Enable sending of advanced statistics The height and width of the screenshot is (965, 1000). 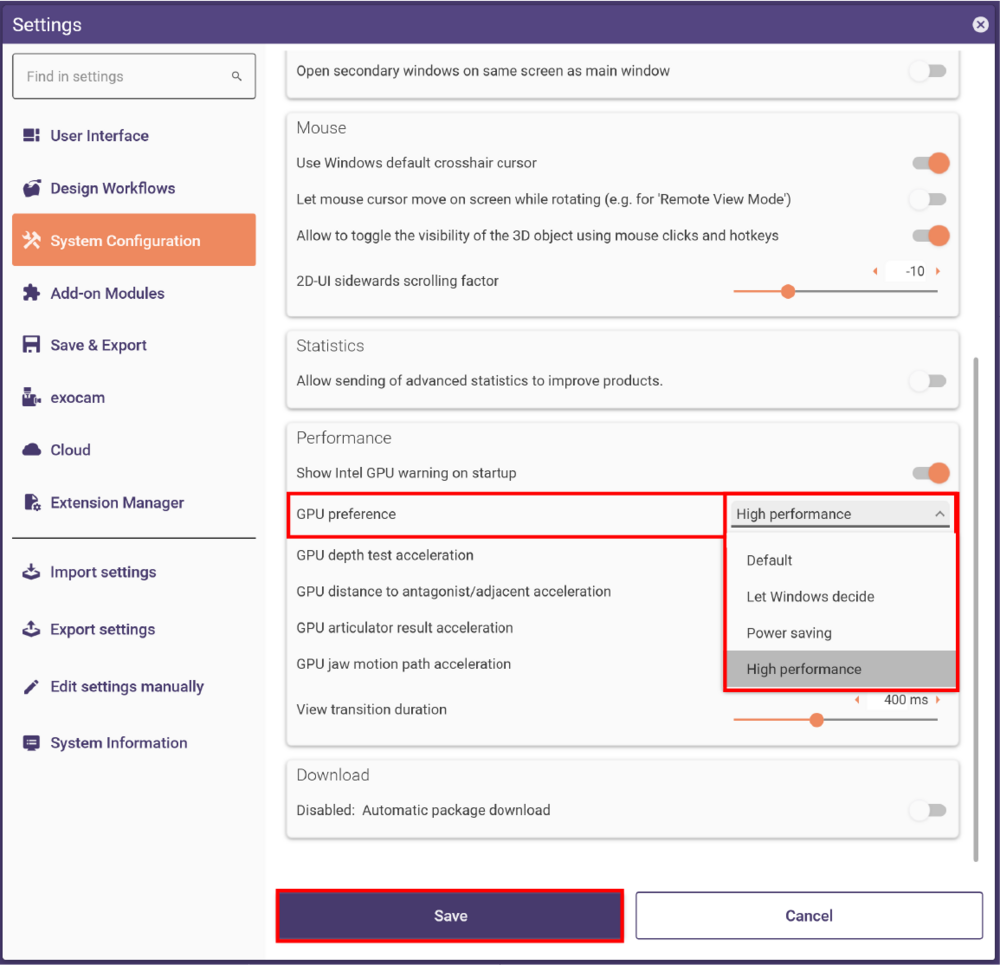click(929, 381)
